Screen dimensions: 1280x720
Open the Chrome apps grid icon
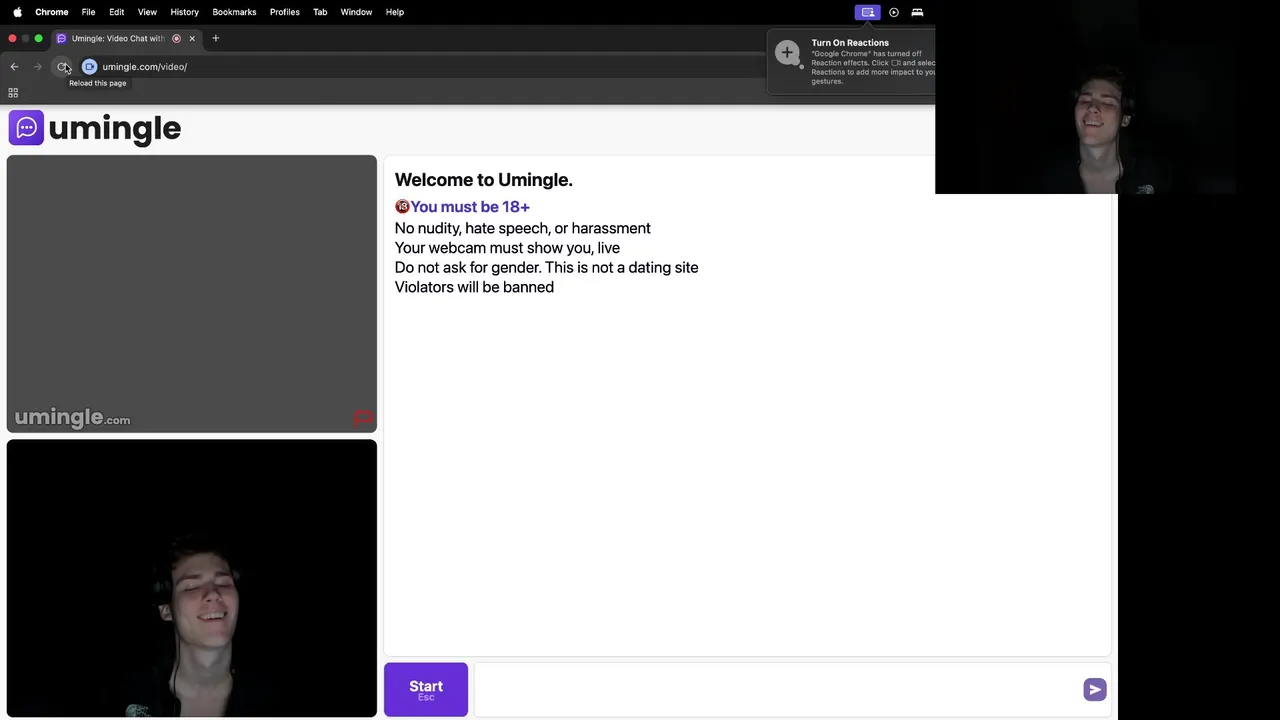[13, 93]
